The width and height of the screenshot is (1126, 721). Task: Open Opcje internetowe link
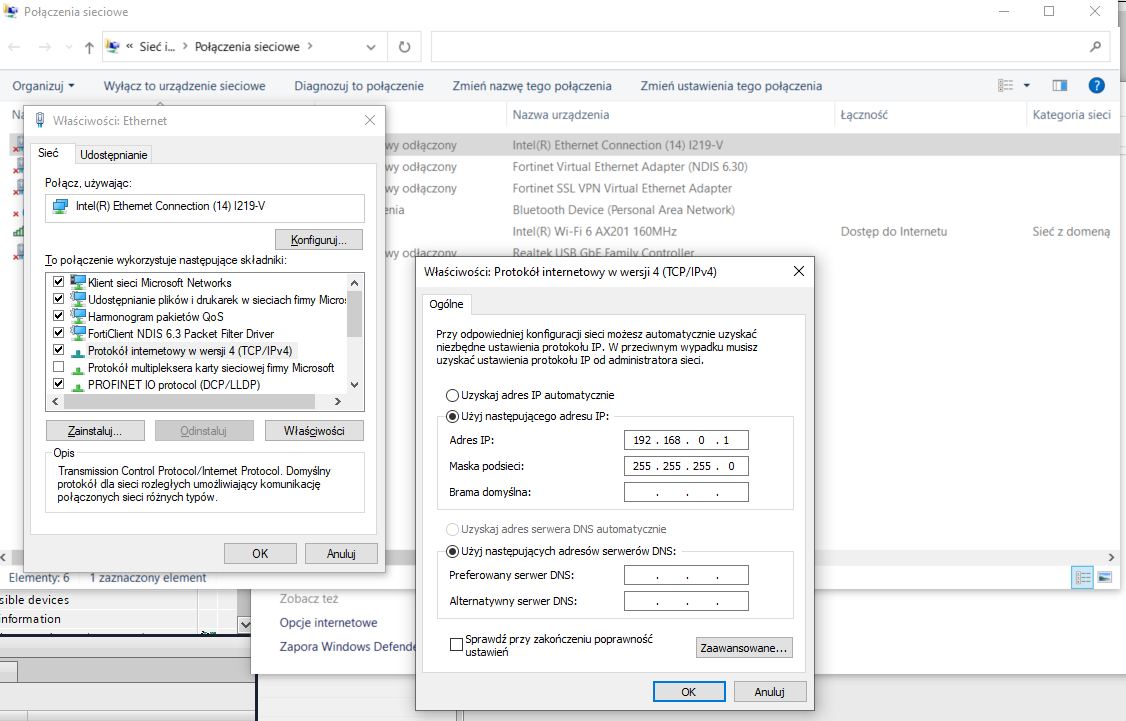click(x=328, y=623)
